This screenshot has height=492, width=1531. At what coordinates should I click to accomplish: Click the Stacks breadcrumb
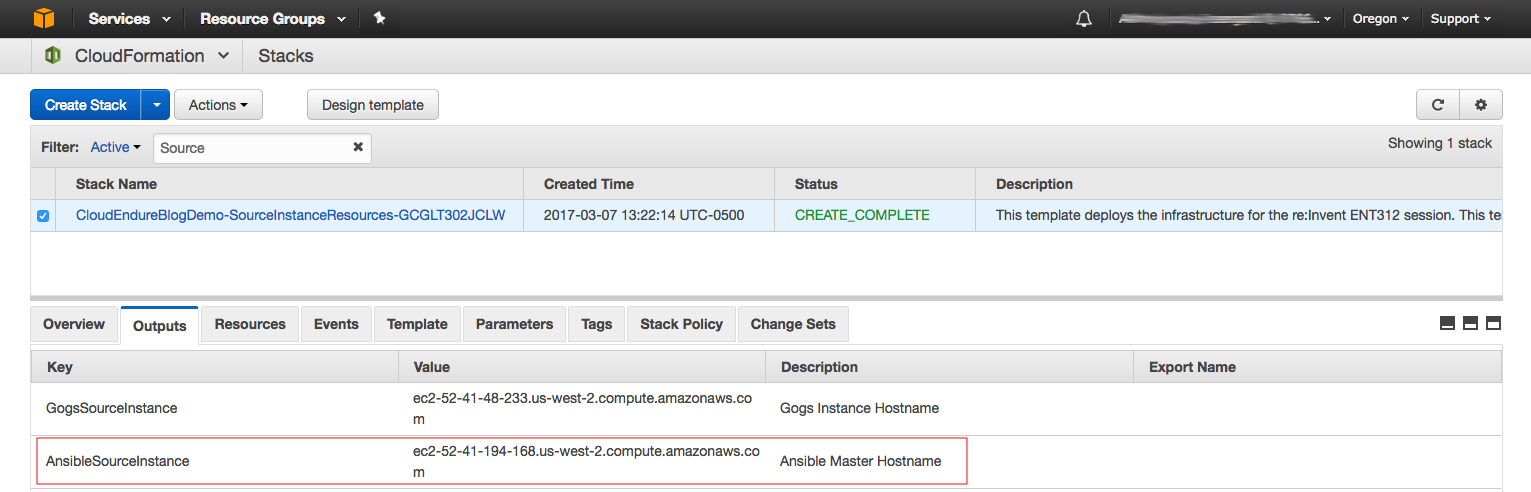point(286,56)
